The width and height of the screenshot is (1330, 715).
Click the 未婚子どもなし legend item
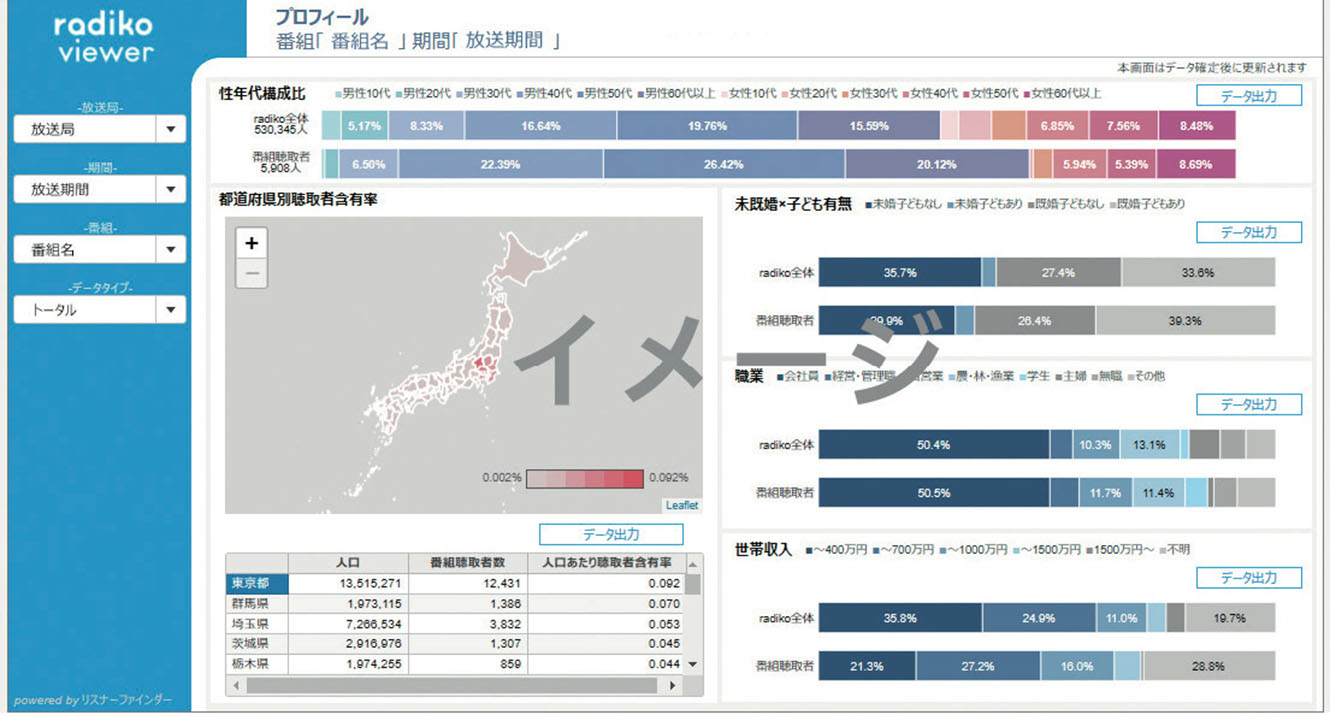coord(903,204)
